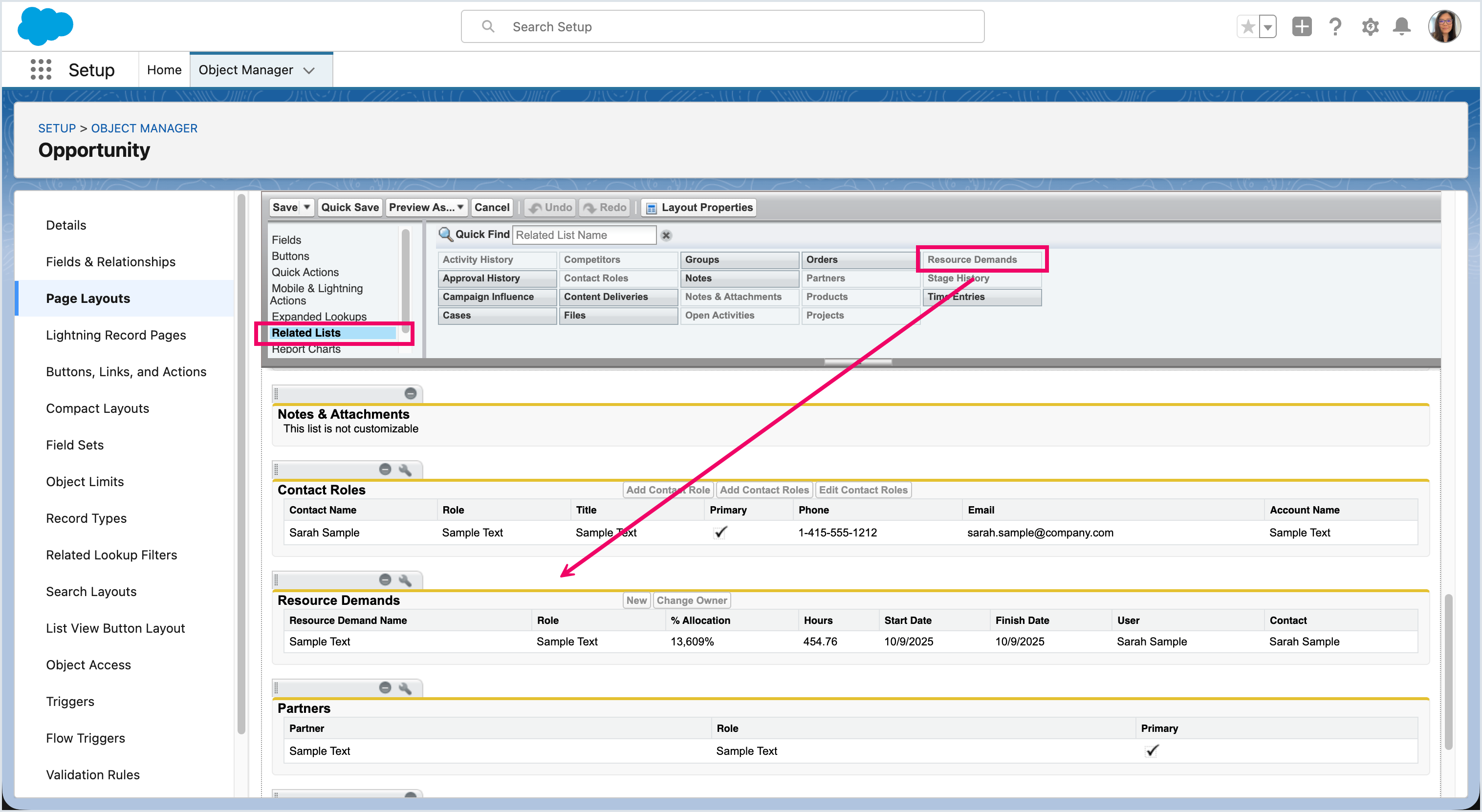Remove the Contact Roles related list
Viewport: 1482px width, 812px height.
point(386,469)
